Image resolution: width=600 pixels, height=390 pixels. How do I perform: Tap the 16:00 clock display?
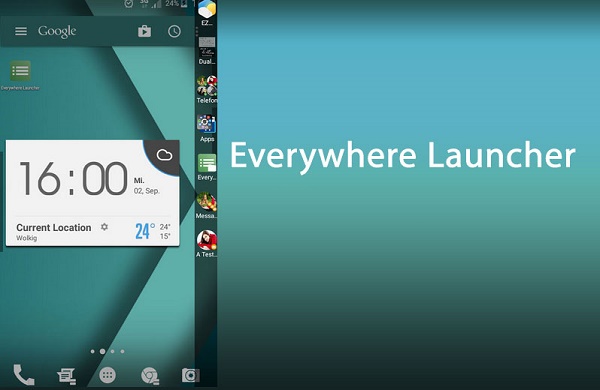[x=73, y=179]
